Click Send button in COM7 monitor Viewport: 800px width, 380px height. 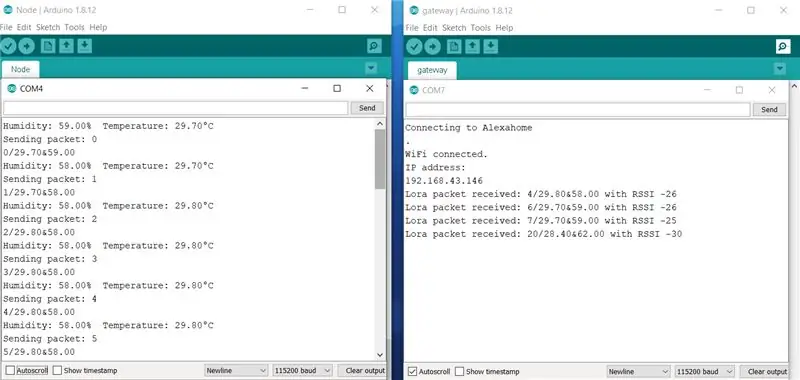coord(769,109)
